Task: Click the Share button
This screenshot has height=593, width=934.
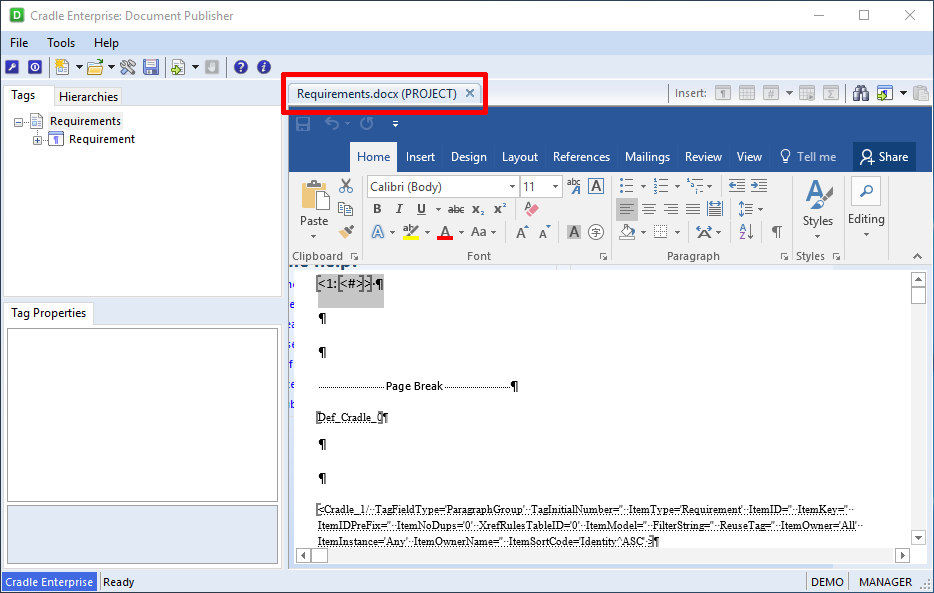Action: tap(885, 157)
